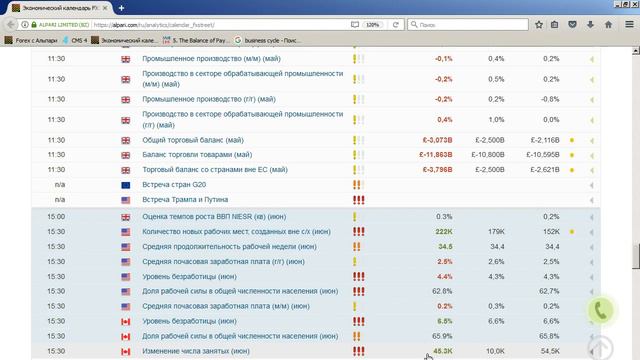The image size is (640, 360).
Task: Click importance marks for Встреча стран G20
Action: point(358,185)
